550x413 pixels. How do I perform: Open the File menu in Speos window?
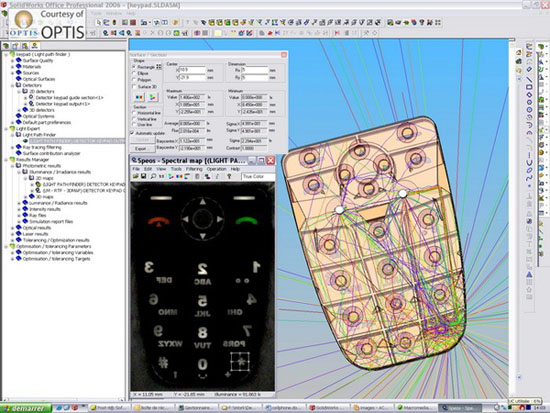pos(136,169)
